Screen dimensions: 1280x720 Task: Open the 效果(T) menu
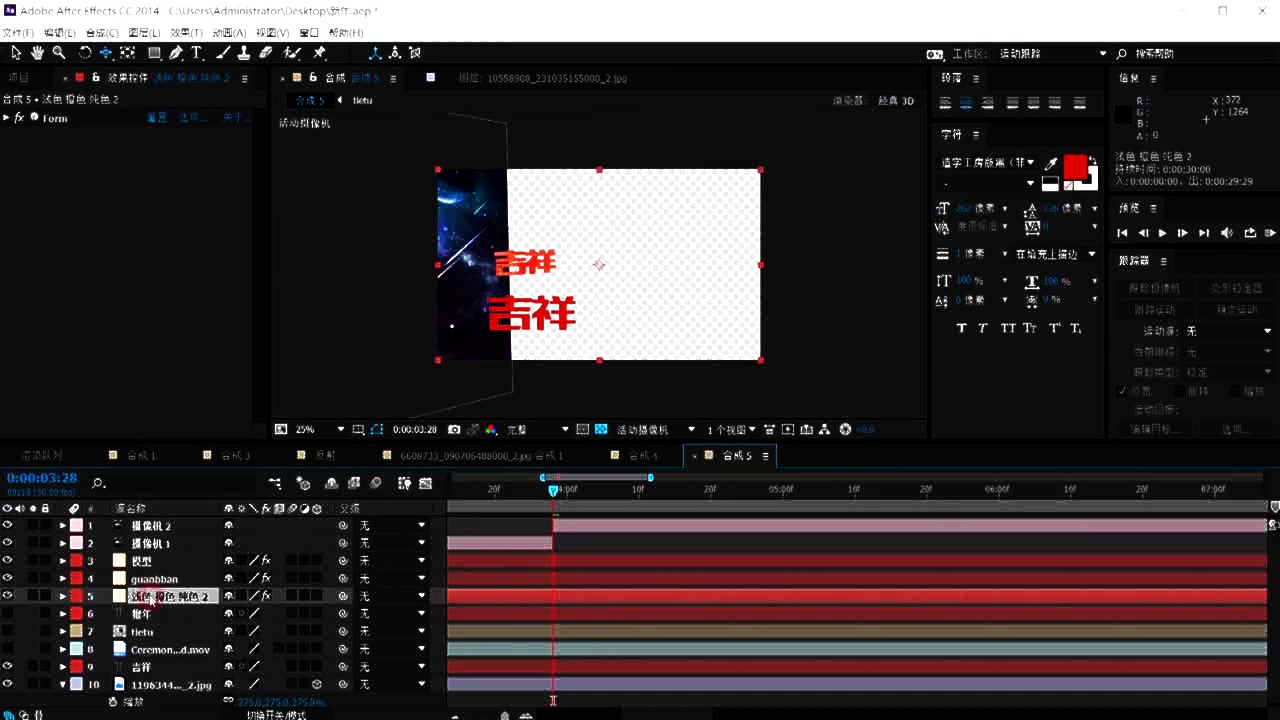[187, 33]
